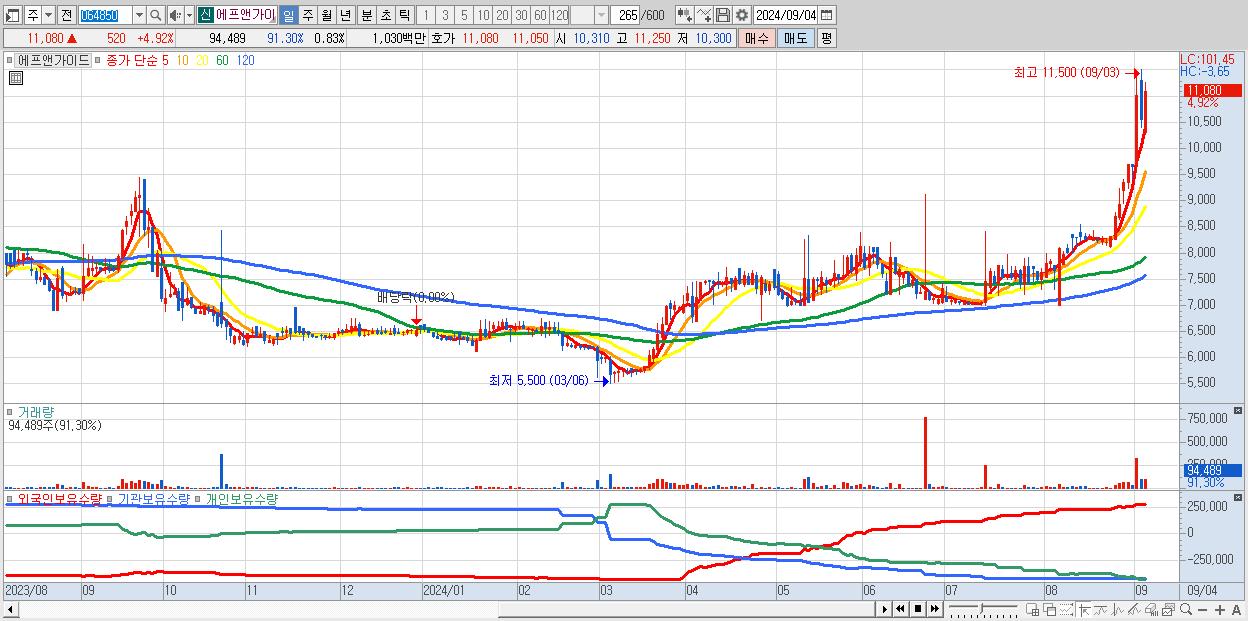Click the speaker sound icon
Viewport: 1248px width, 621px height.
(175, 15)
